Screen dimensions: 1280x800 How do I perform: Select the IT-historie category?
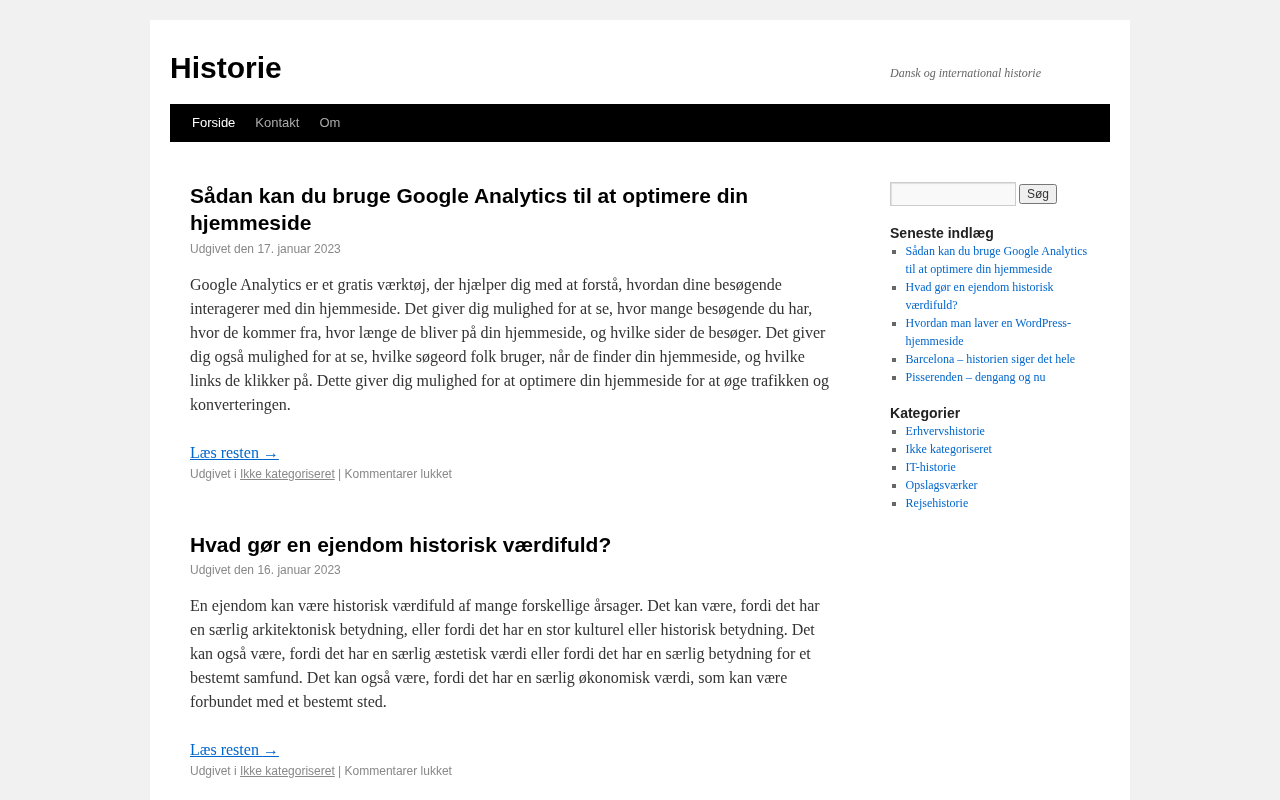click(930, 467)
